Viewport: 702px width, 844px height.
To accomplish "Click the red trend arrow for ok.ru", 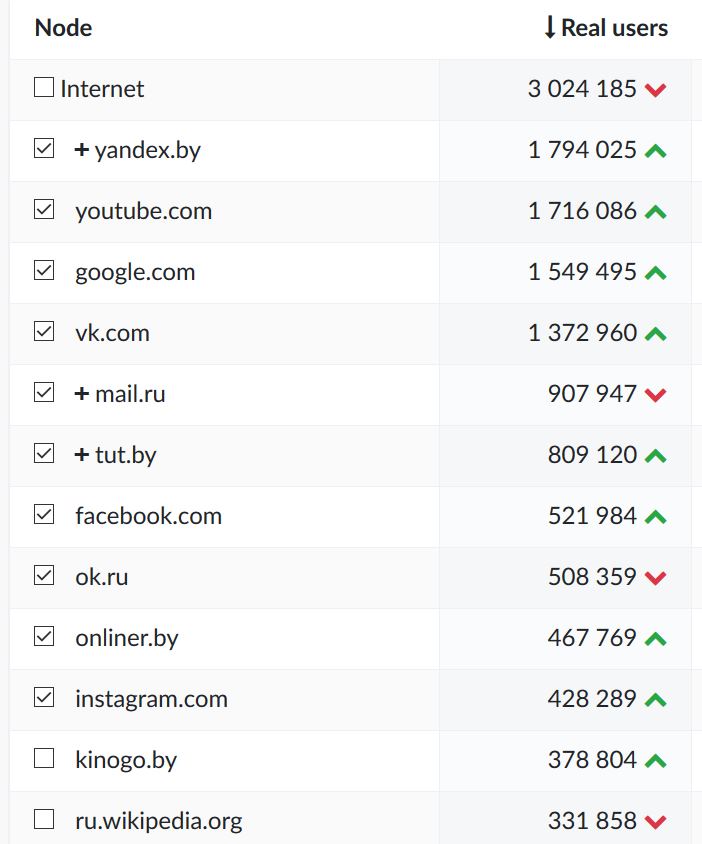I will 656,578.
